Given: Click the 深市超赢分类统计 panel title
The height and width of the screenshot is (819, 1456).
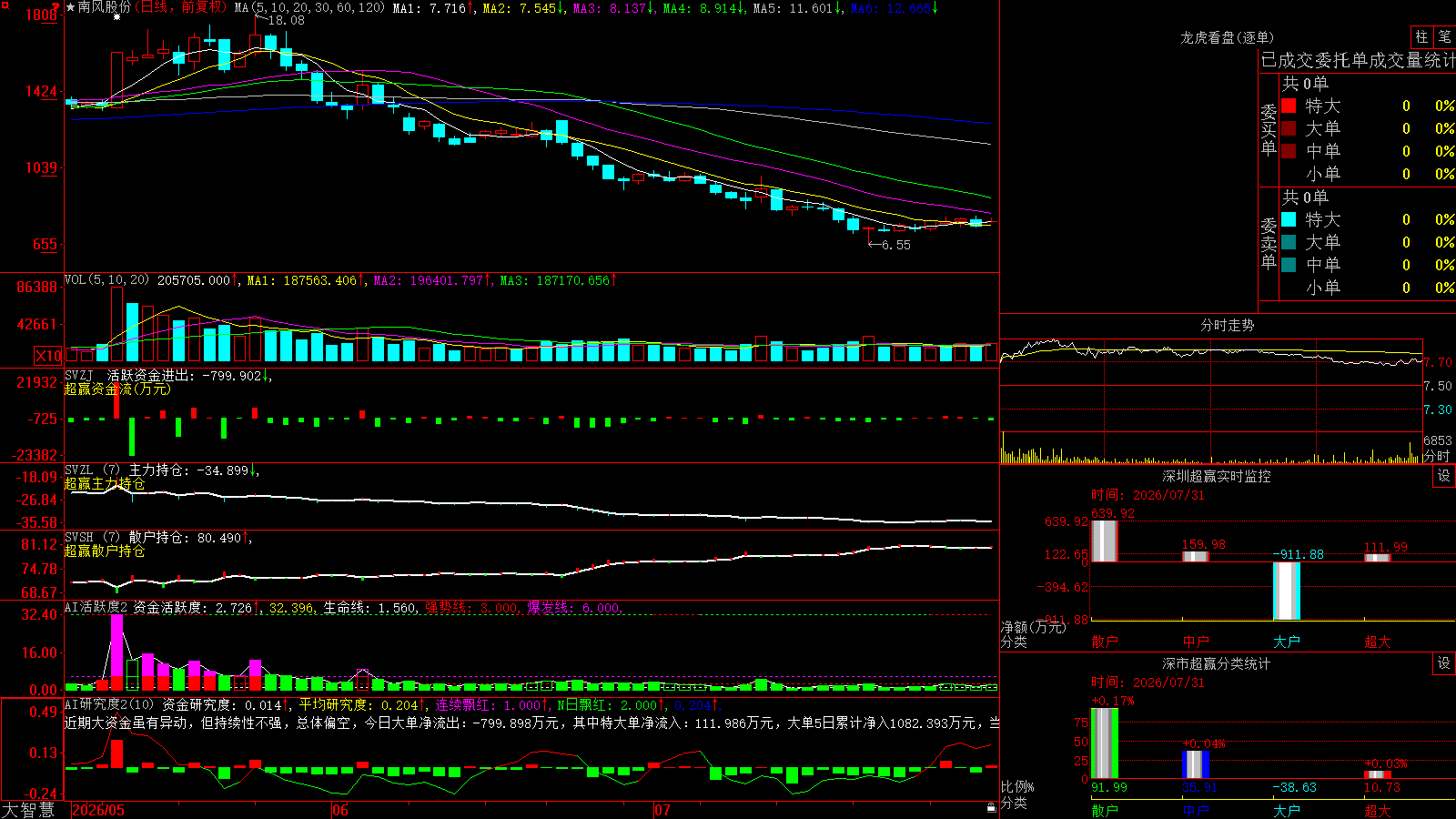Looking at the screenshot, I should [x=1217, y=663].
